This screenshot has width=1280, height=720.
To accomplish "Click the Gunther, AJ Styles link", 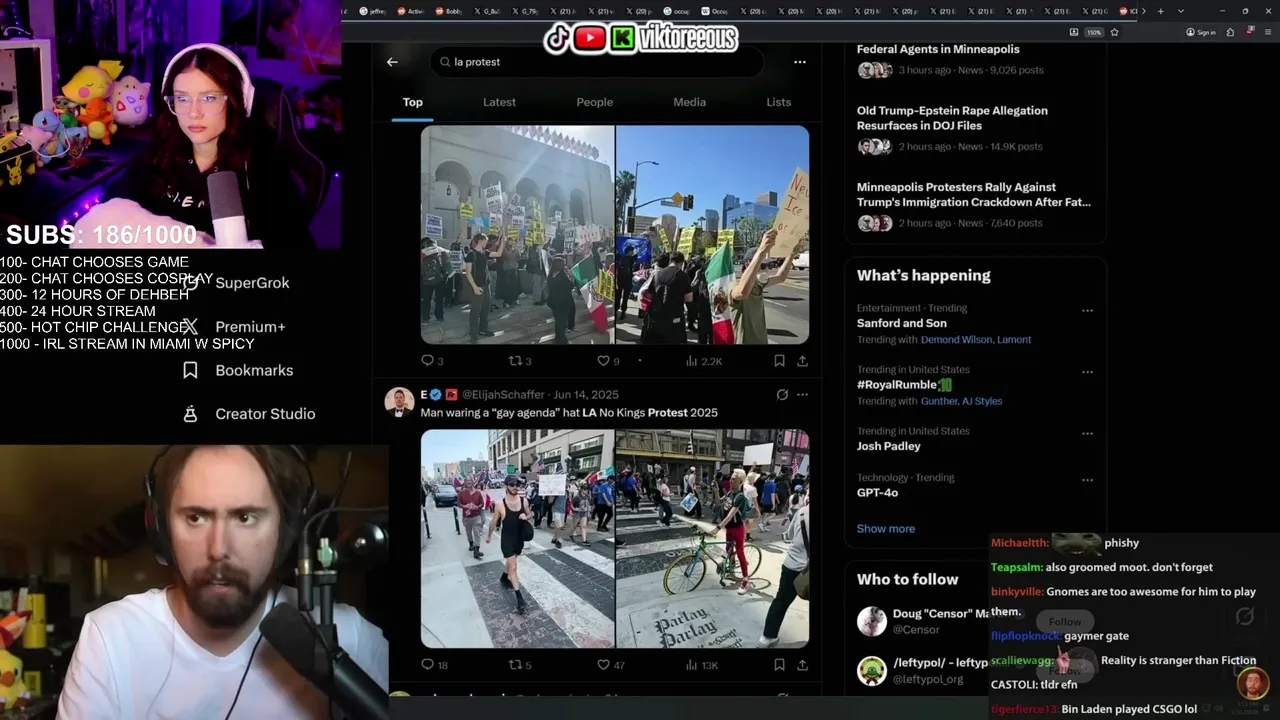I will pos(961,401).
